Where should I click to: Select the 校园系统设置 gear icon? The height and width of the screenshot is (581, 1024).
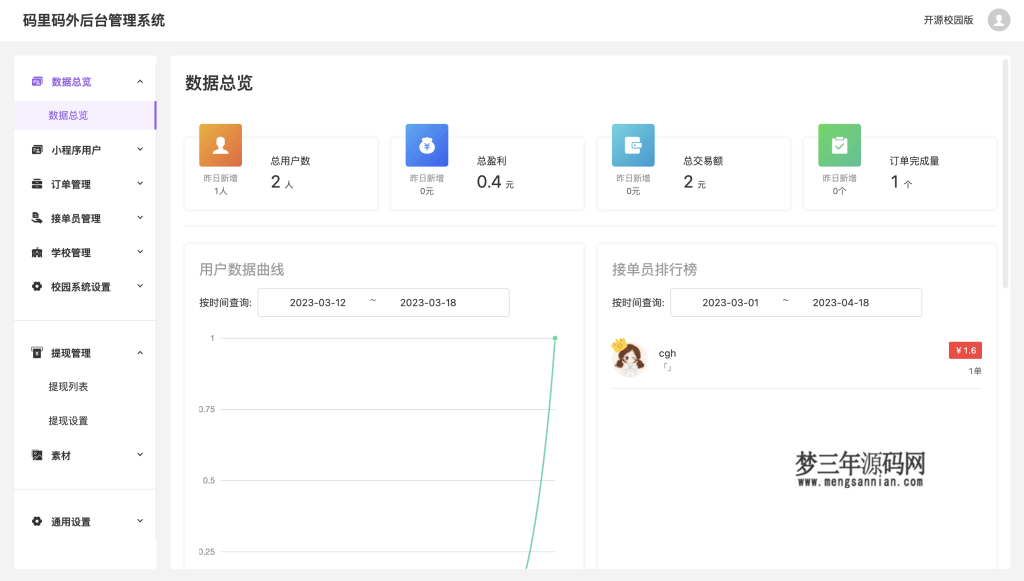[38, 285]
